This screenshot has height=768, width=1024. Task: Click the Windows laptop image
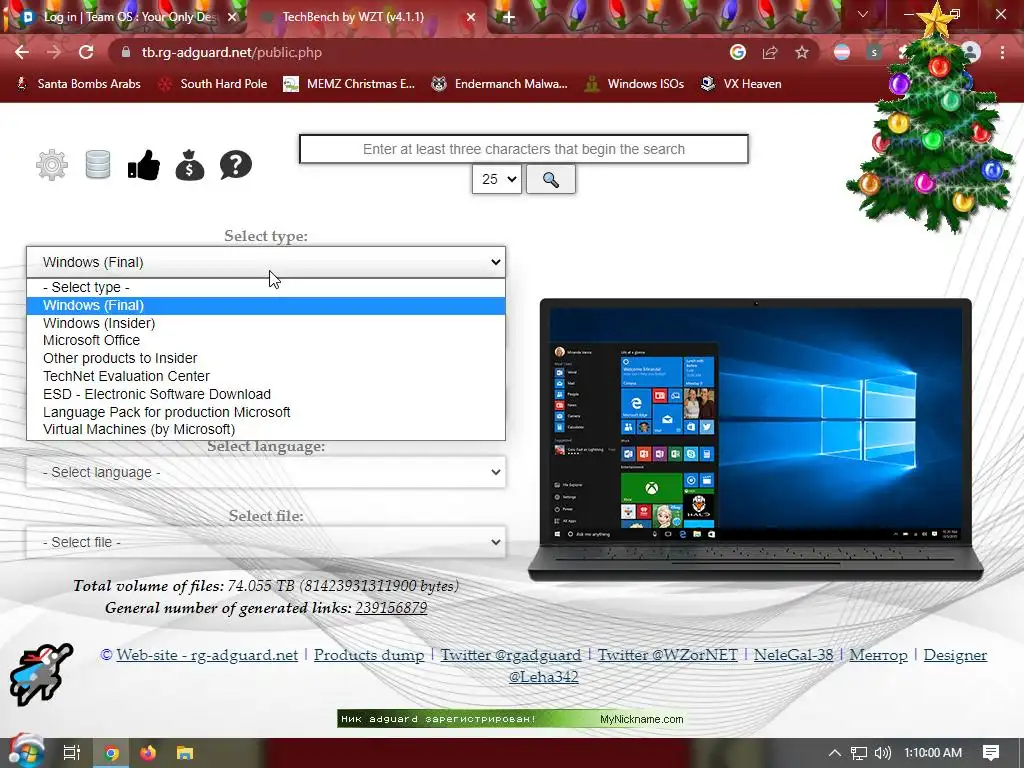point(756,439)
